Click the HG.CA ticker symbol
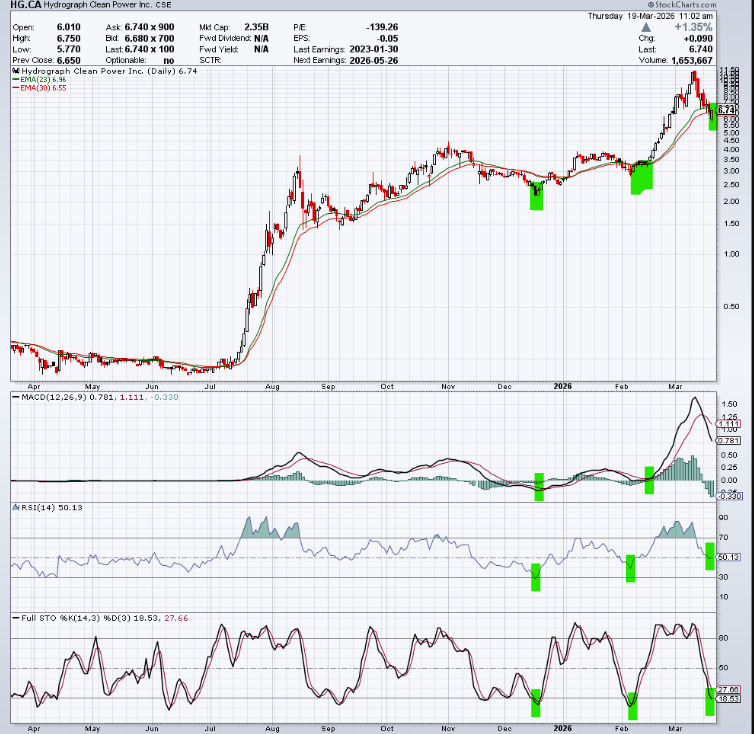Screen dimensions: 754x734 (25, 5)
